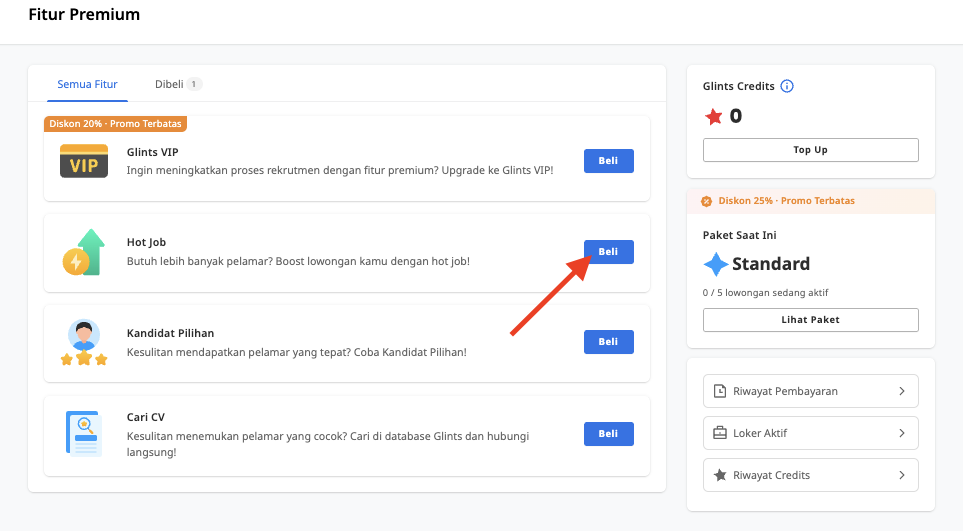Click the Lihat Paket button
Screen dimensions: 963x531
click(810, 320)
